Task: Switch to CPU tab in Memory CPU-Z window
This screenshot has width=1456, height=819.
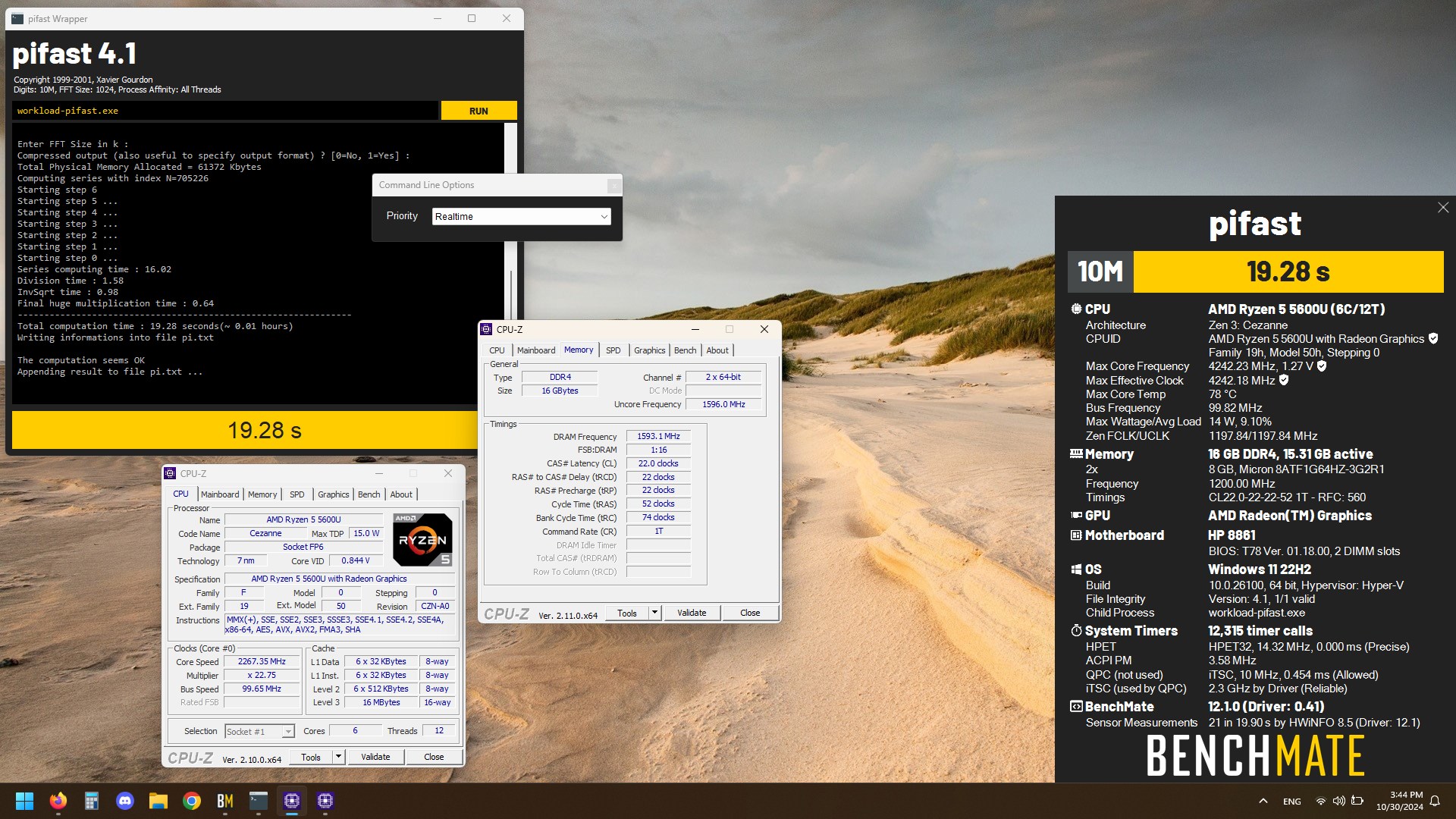Action: click(497, 350)
